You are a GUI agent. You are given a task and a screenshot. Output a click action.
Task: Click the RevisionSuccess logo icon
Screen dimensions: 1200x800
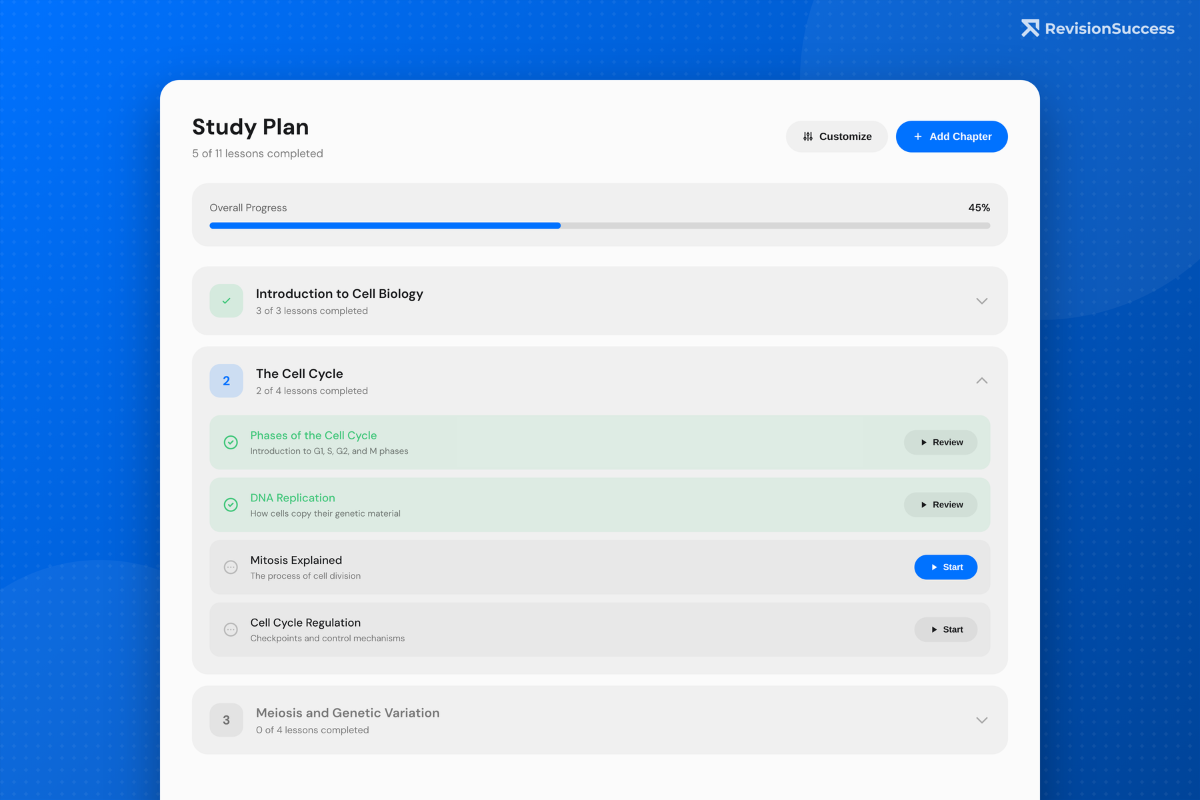pyautogui.click(x=1030, y=28)
